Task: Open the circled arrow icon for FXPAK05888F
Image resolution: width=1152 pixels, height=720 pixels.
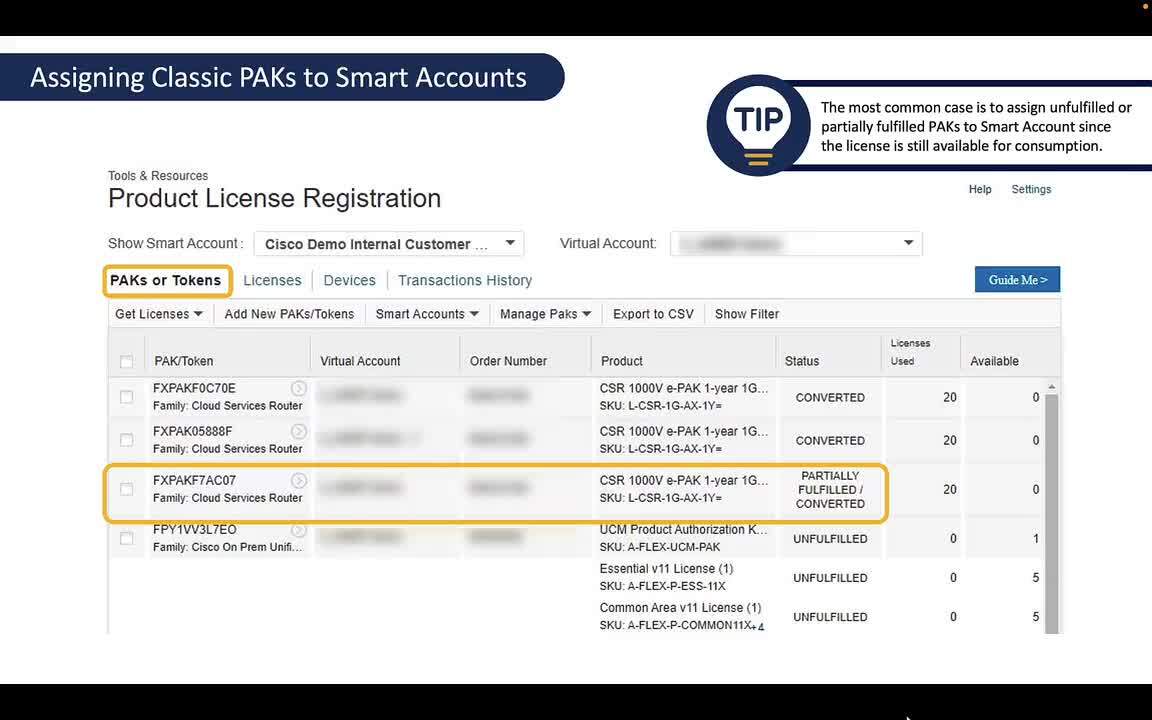Action: tap(298, 431)
